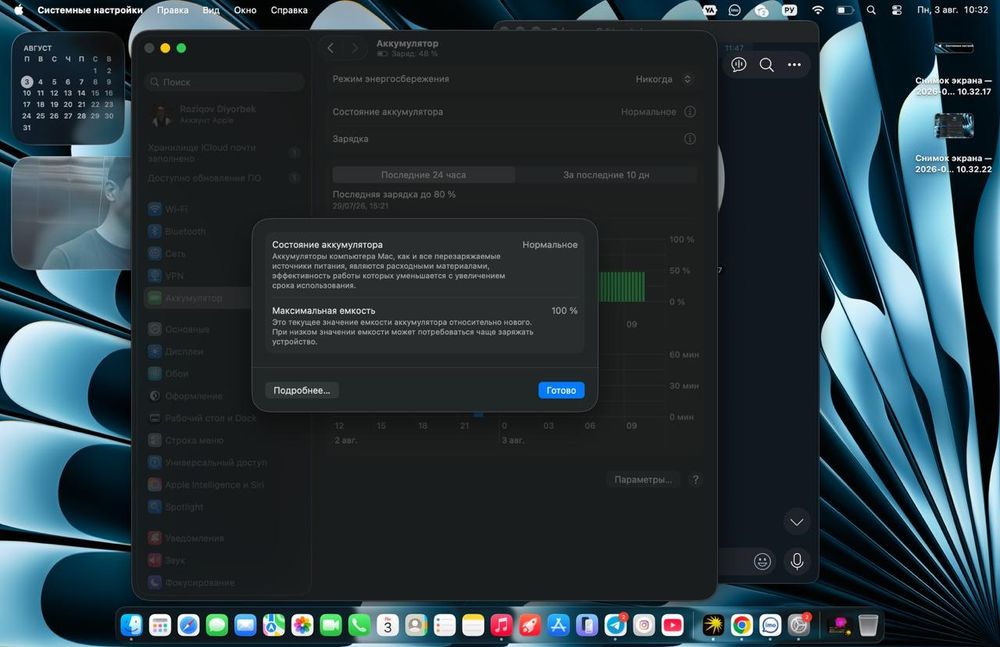This screenshot has height=647, width=1000.
Task: Open the Apple menu
Action: (x=18, y=10)
